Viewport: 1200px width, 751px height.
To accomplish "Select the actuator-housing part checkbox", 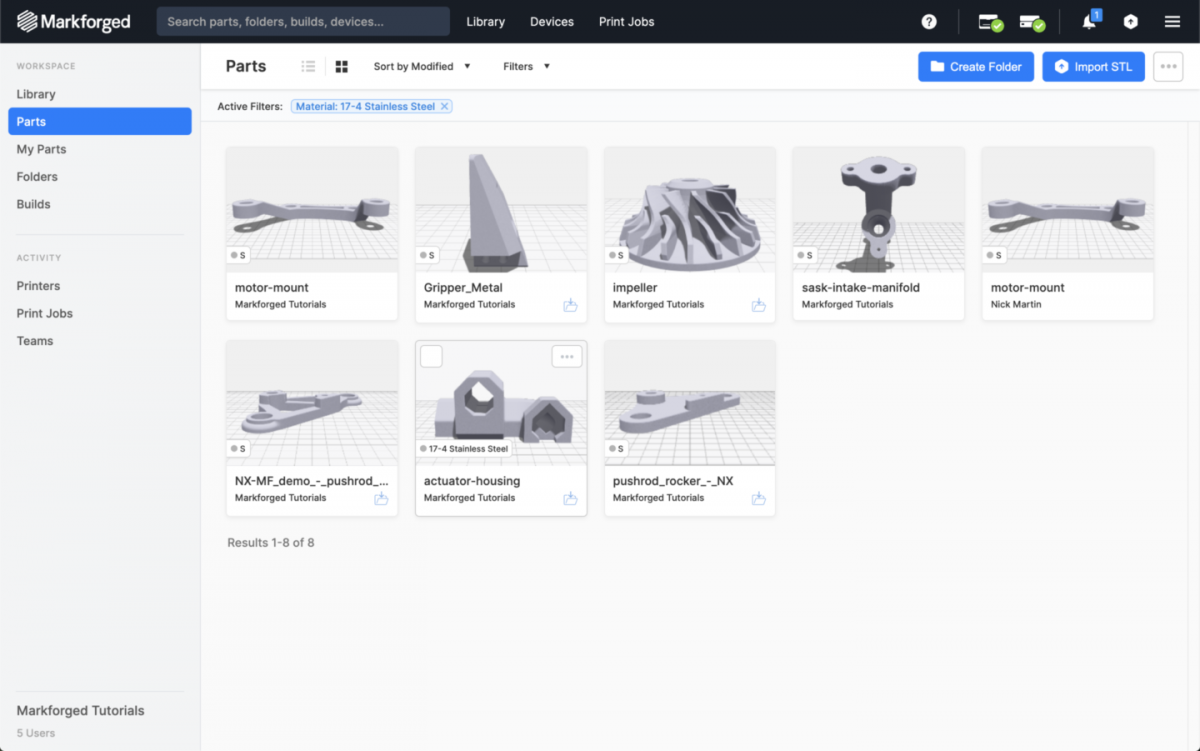I will click(x=430, y=356).
